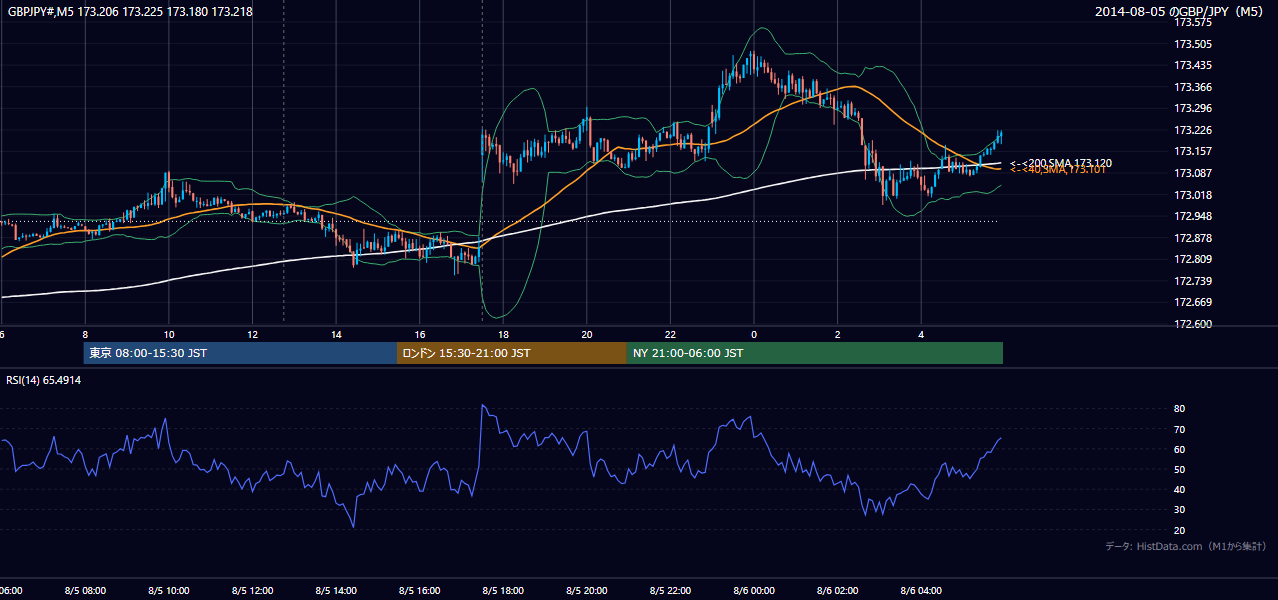Click hour 14 on price chart time axis
The image size is (1278, 600).
(x=336, y=334)
